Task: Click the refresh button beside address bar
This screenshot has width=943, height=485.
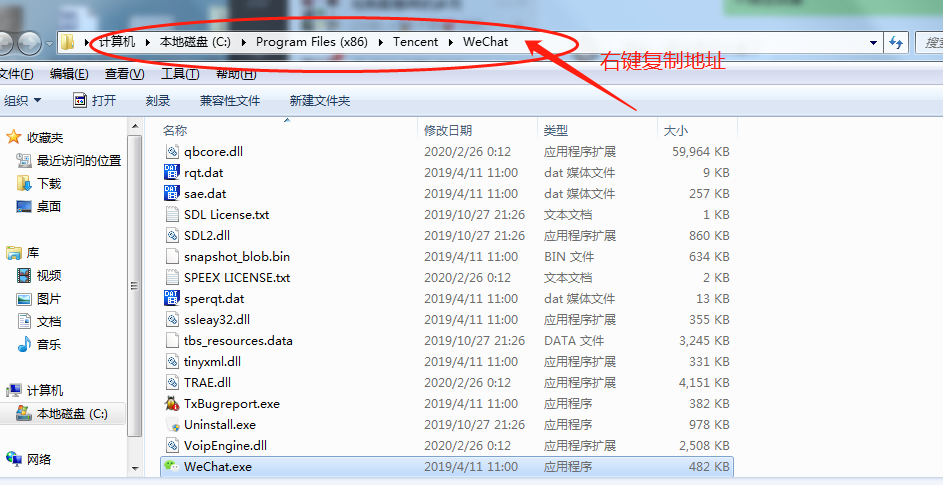Action: [x=896, y=42]
